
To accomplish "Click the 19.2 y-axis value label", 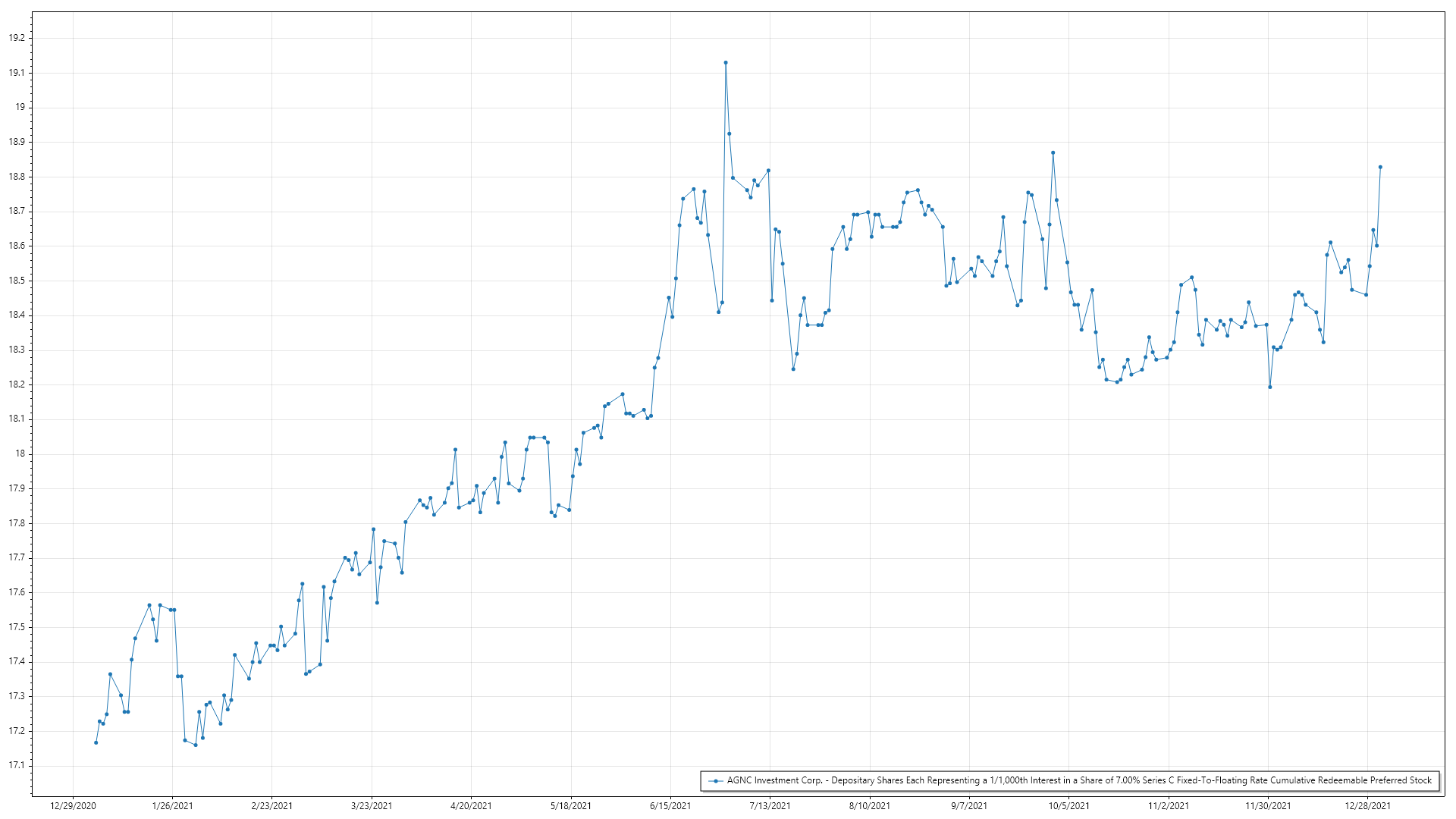I will click(17, 38).
